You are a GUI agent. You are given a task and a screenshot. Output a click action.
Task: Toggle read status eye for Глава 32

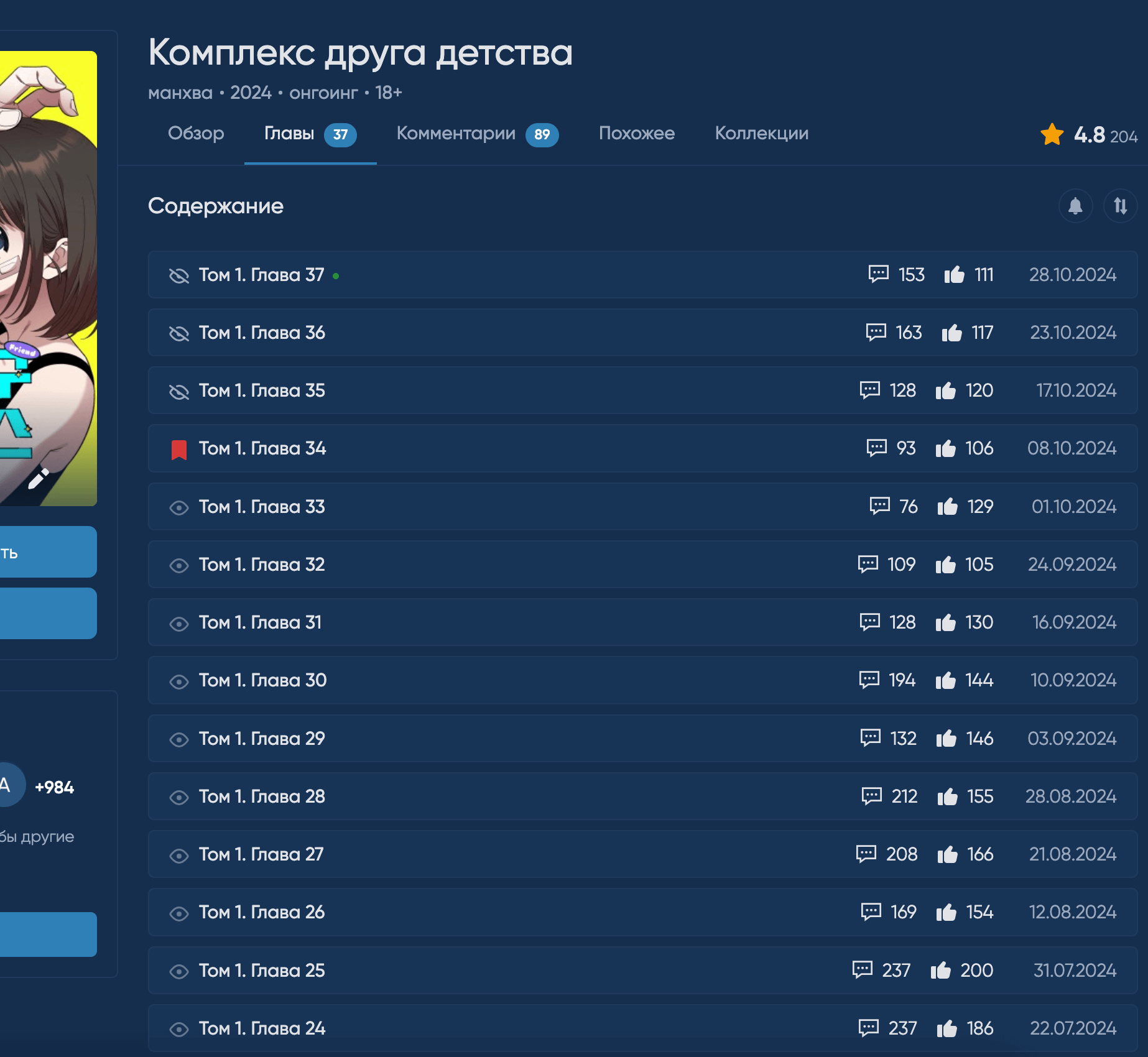tap(179, 565)
